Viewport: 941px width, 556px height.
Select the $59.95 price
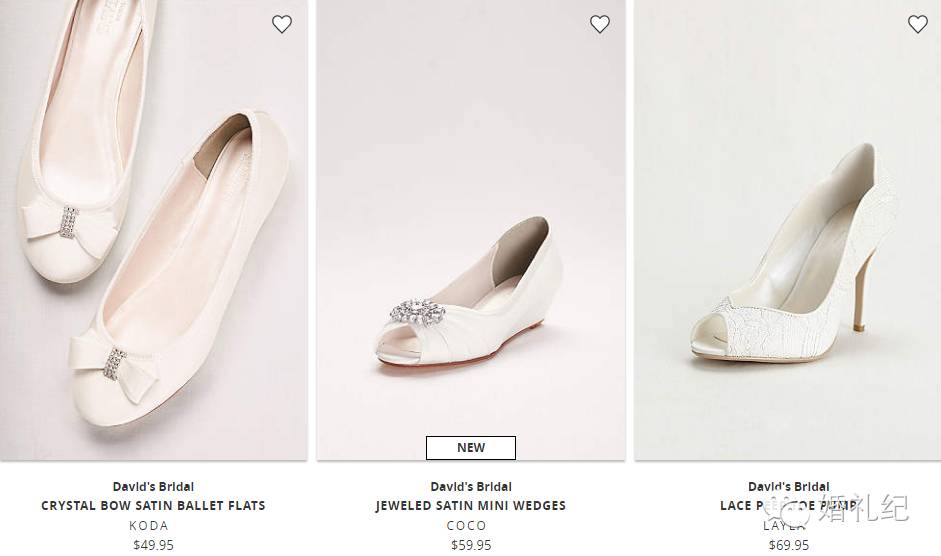(470, 545)
